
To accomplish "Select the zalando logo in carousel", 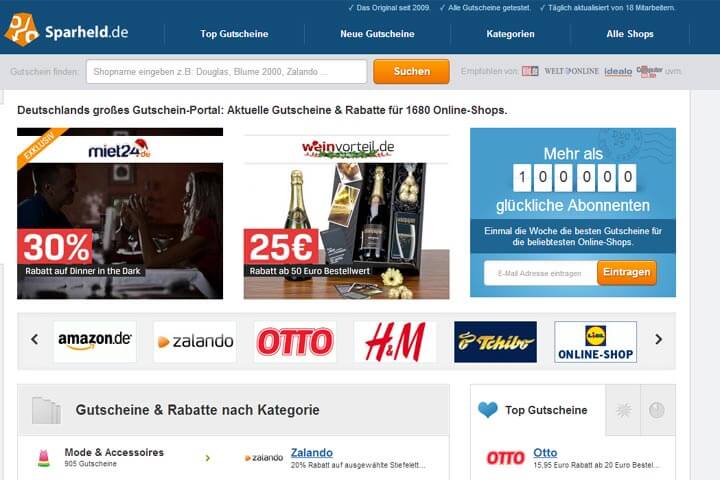I will 195,342.
